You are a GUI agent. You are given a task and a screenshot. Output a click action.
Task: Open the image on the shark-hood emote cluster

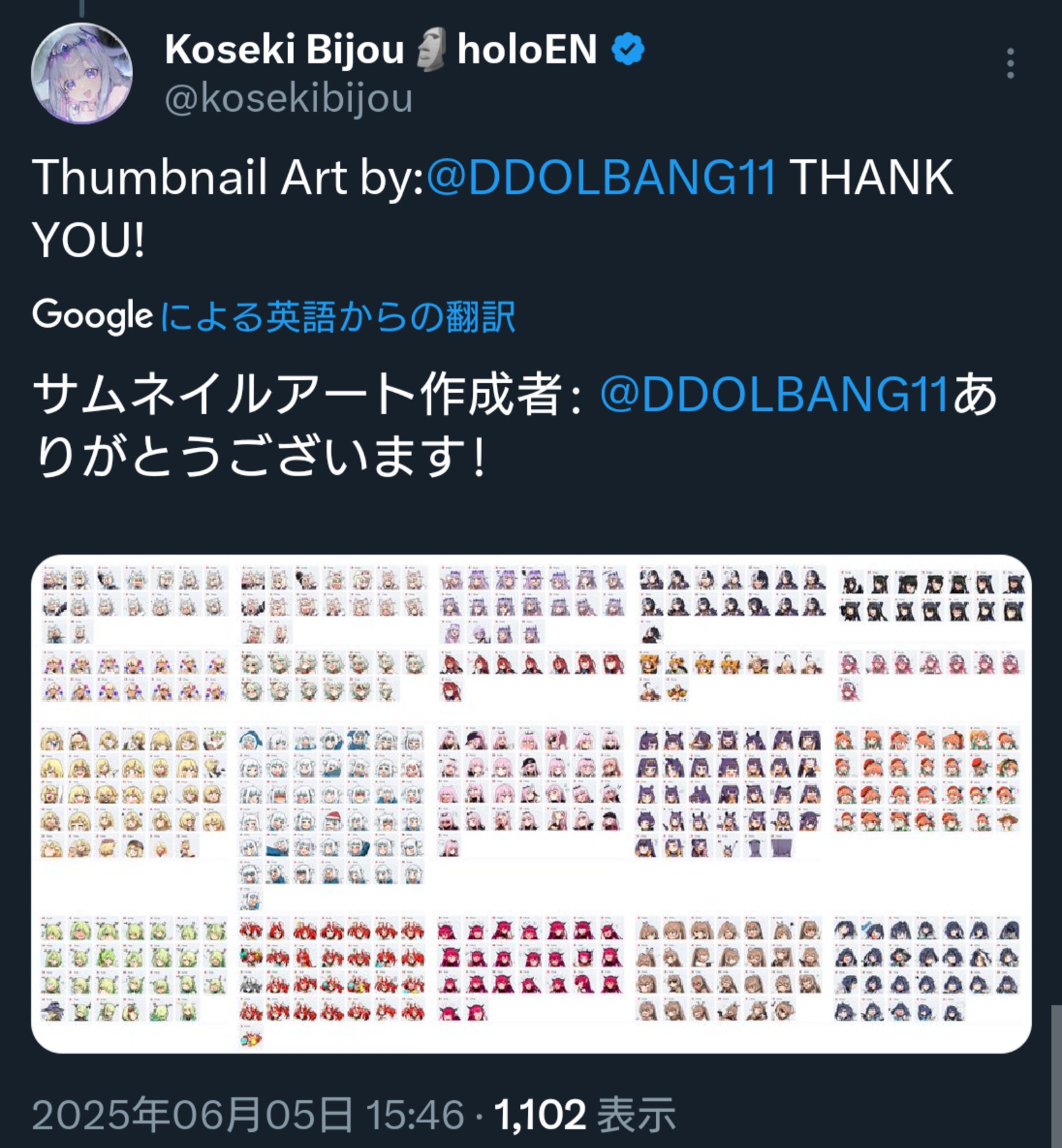[332, 818]
